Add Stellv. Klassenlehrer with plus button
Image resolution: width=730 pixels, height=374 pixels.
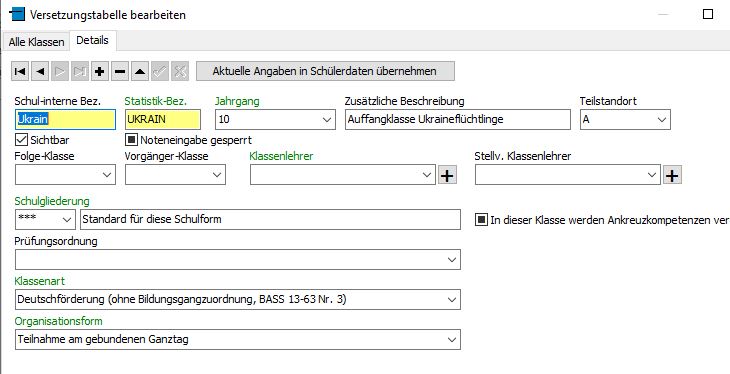[672, 175]
